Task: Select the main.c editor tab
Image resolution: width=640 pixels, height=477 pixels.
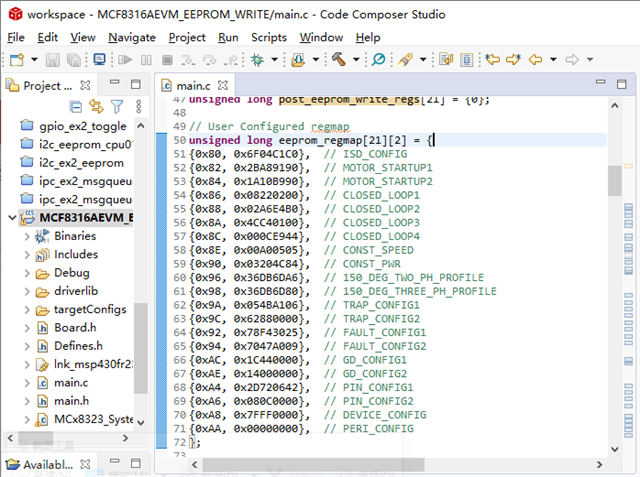Action: (x=193, y=86)
